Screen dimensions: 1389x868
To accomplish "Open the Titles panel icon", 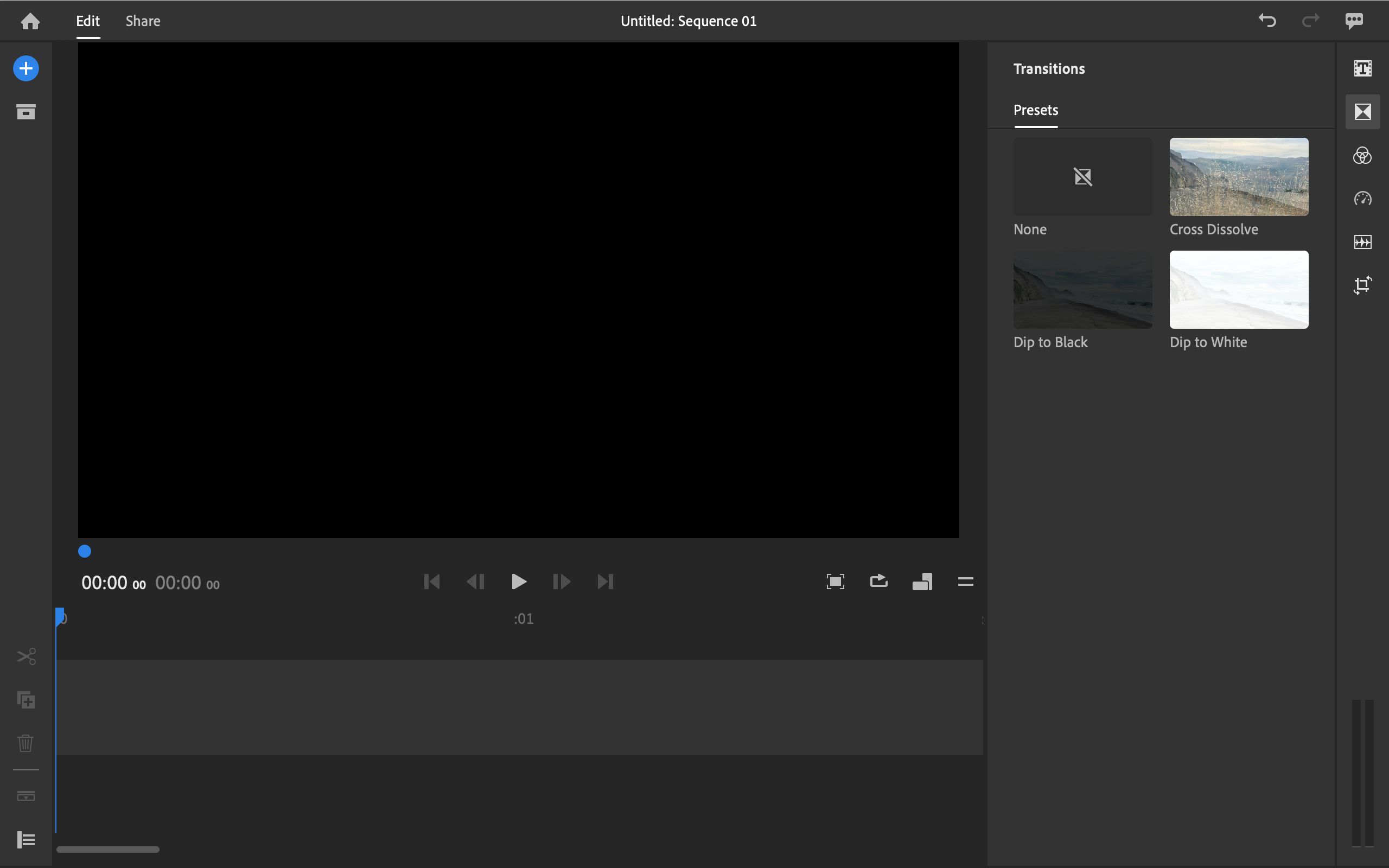I will point(1362,69).
